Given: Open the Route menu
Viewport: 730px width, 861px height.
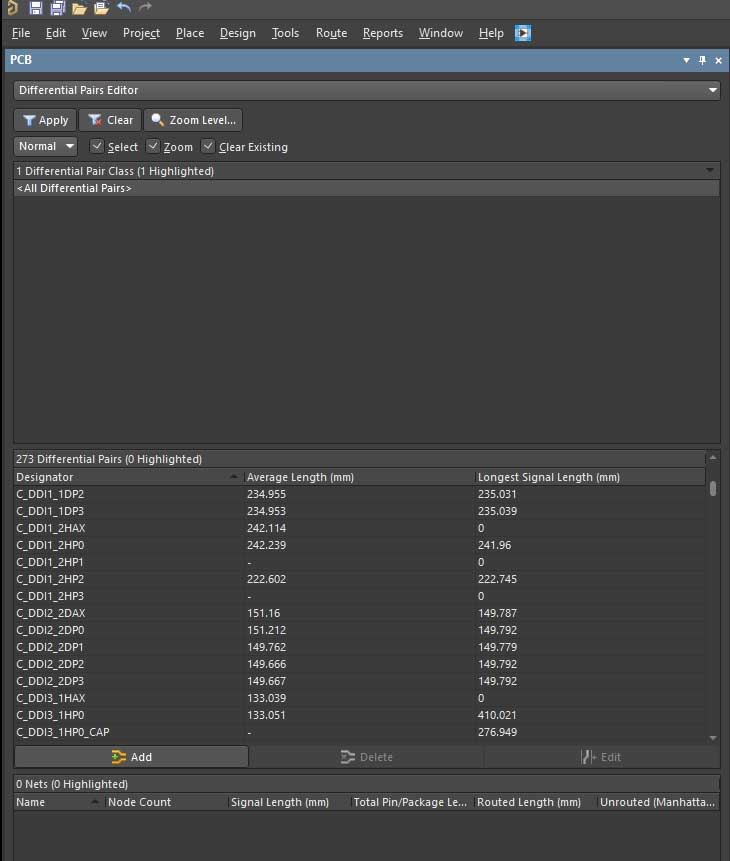Looking at the screenshot, I should (331, 33).
